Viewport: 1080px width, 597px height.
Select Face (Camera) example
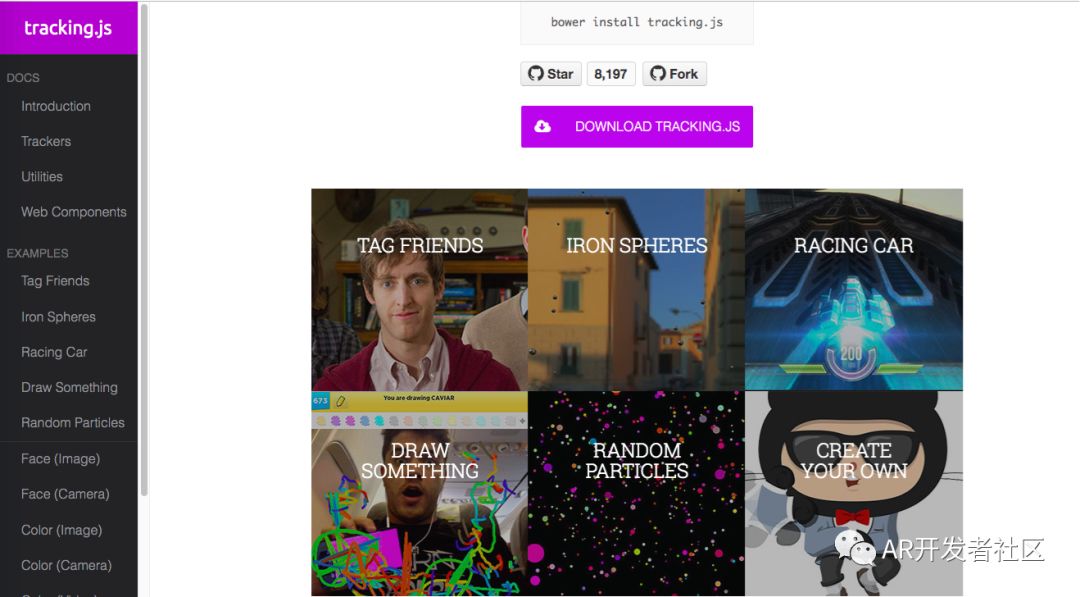65,494
